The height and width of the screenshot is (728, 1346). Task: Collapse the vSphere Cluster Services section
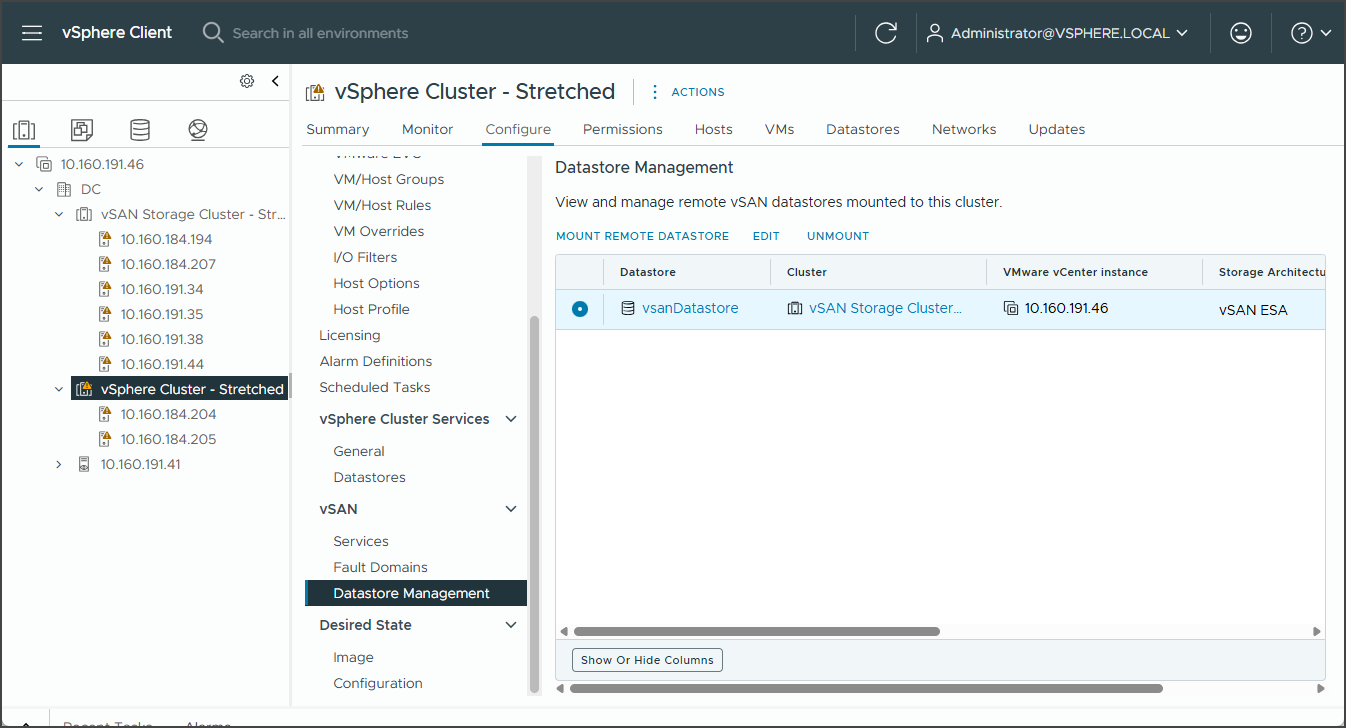511,418
